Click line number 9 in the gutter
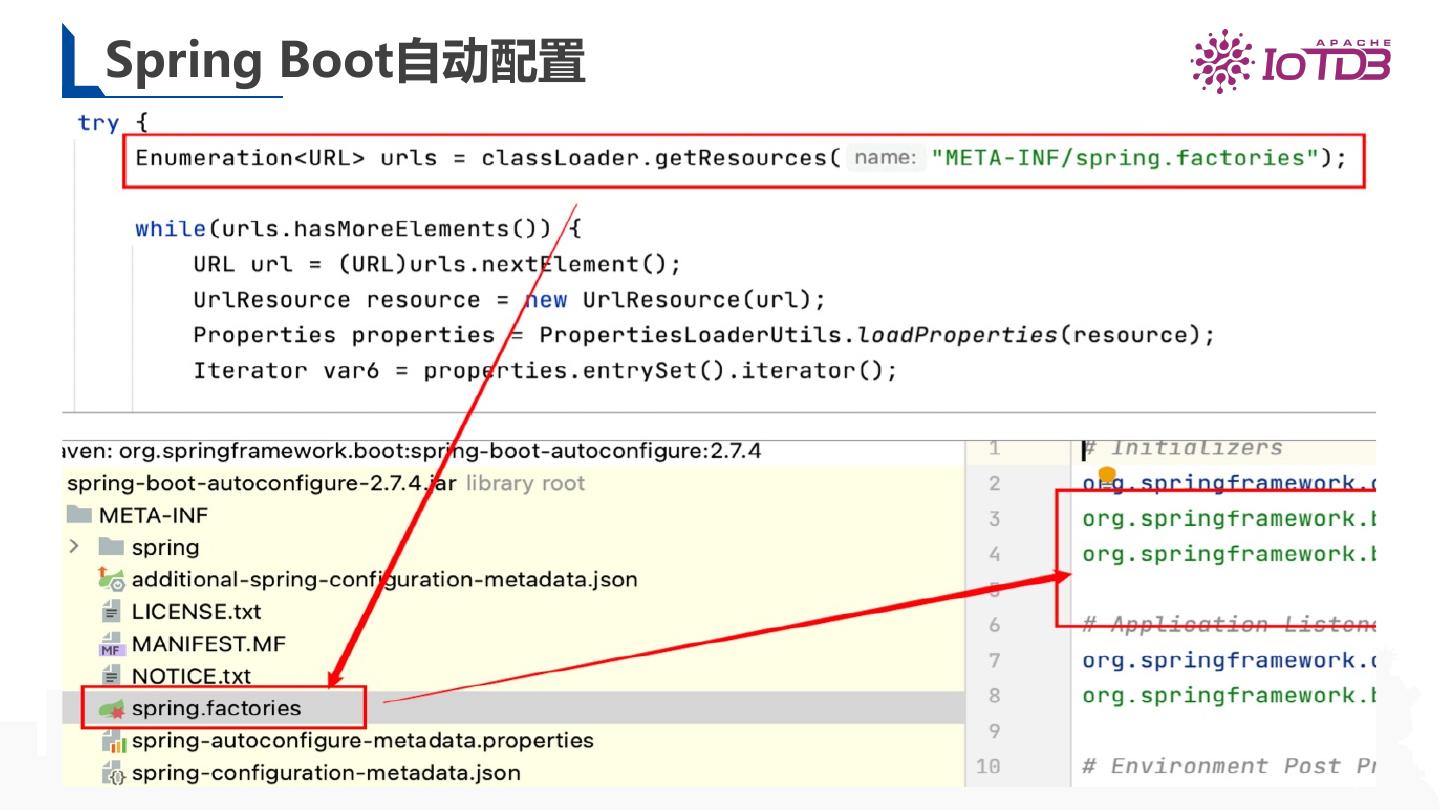This screenshot has height=810, width=1440. click(994, 731)
